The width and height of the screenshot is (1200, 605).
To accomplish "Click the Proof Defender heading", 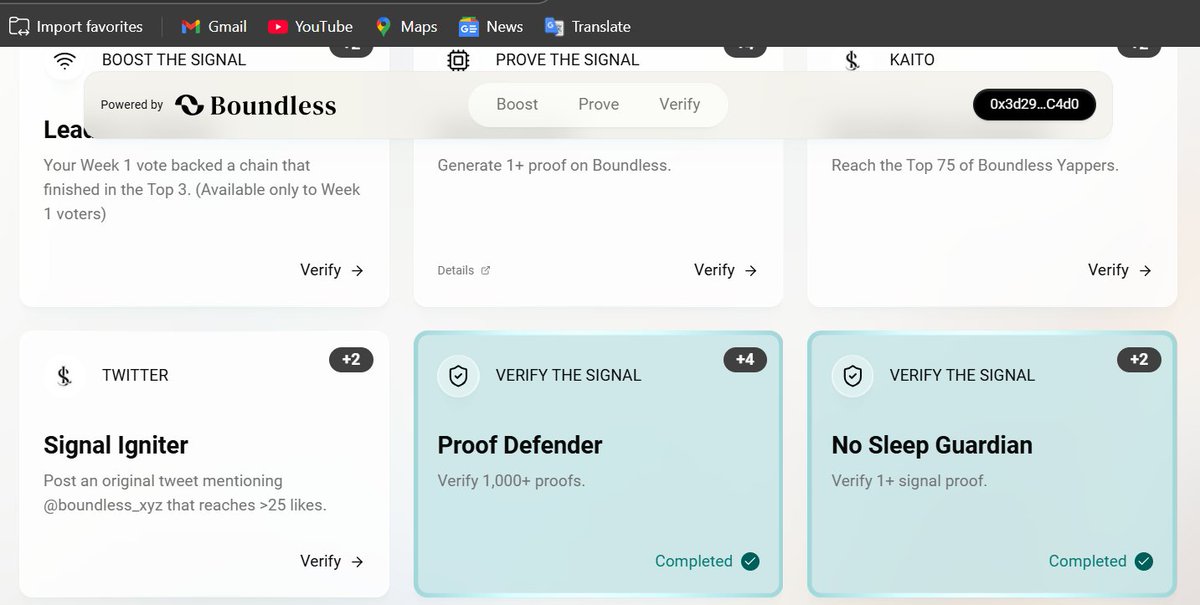I will 520,445.
